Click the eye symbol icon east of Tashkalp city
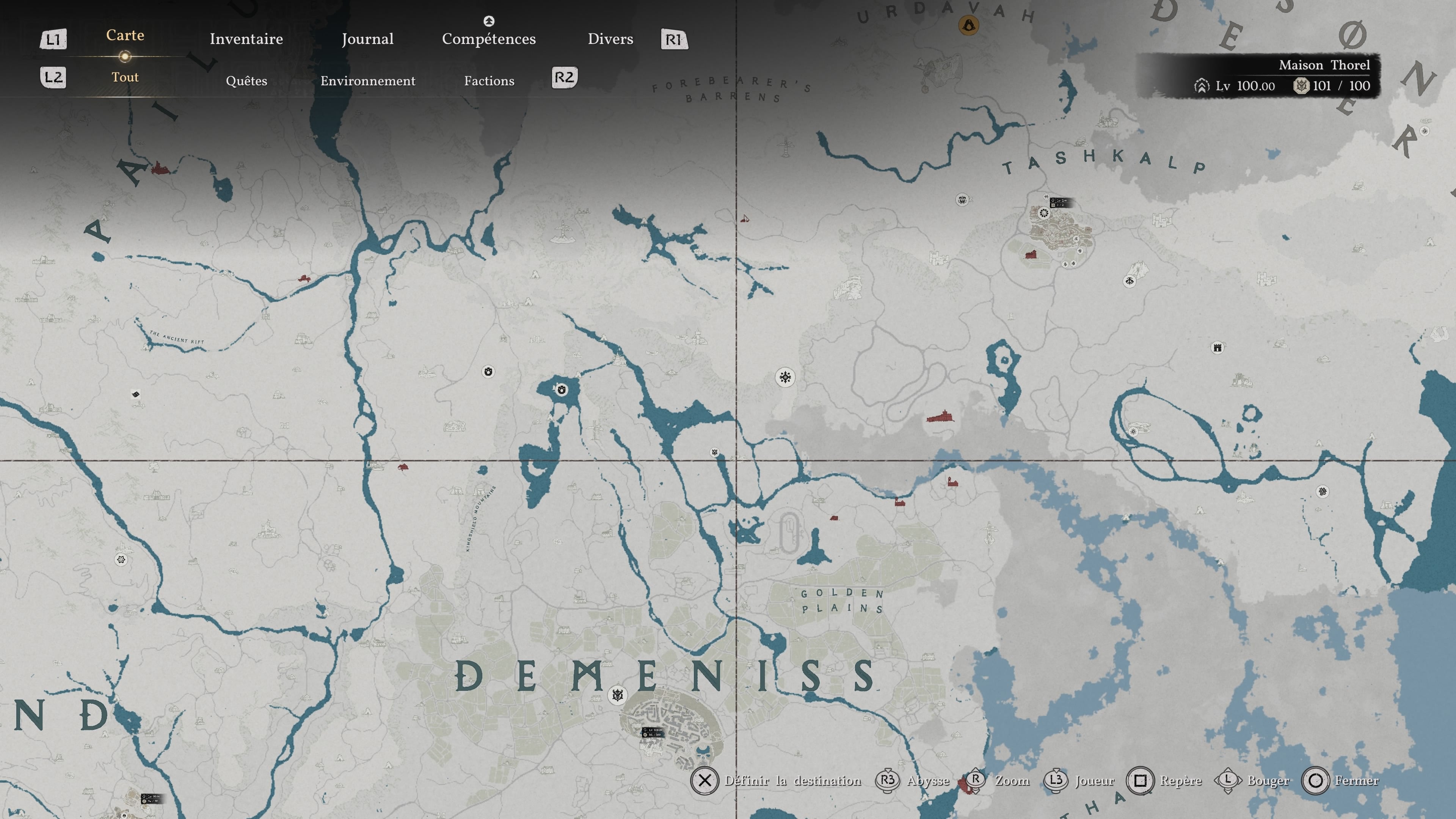This screenshot has width=1456, height=819. tap(1129, 281)
